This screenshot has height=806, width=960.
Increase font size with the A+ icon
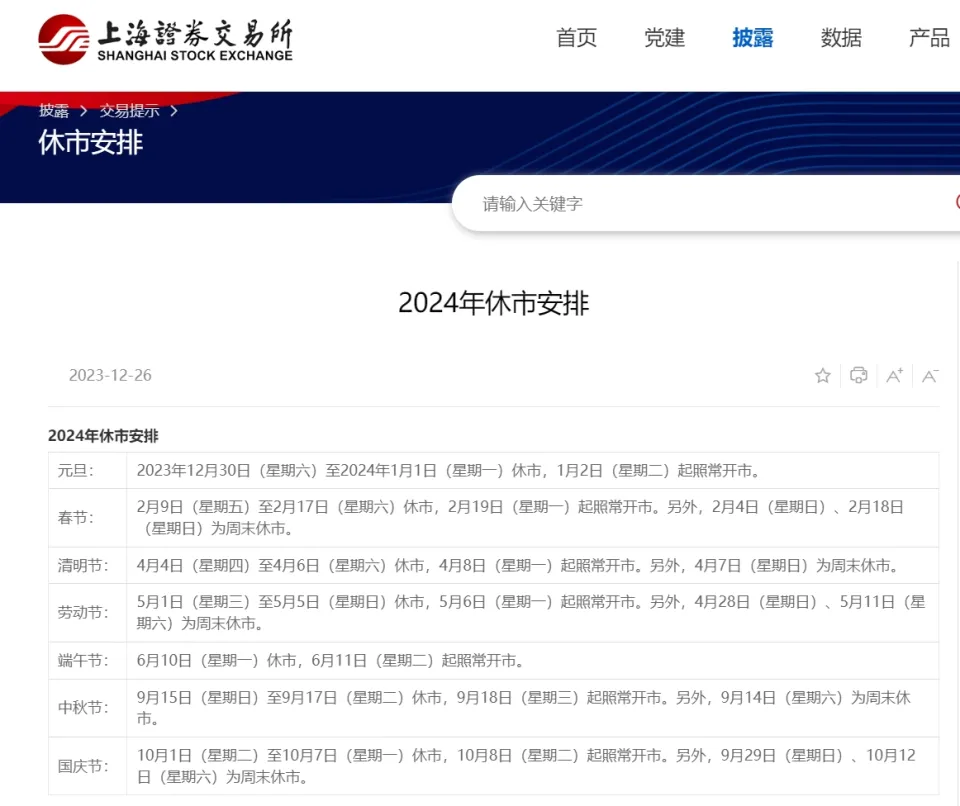coord(894,376)
